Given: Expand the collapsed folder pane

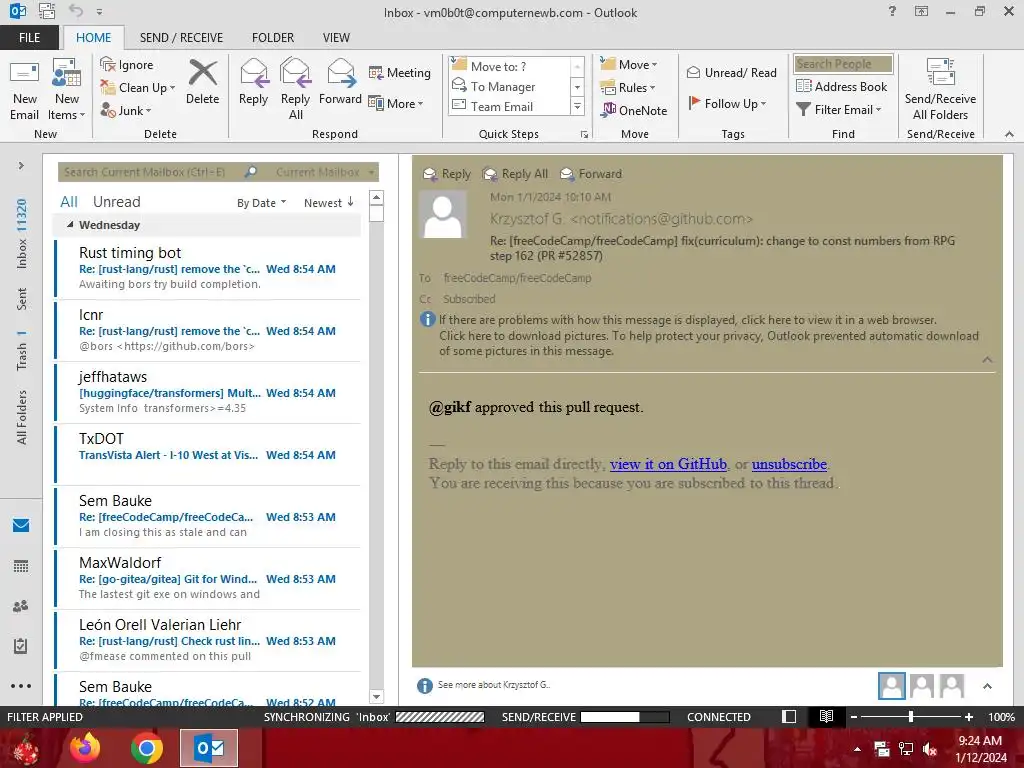Looking at the screenshot, I should point(21,166).
